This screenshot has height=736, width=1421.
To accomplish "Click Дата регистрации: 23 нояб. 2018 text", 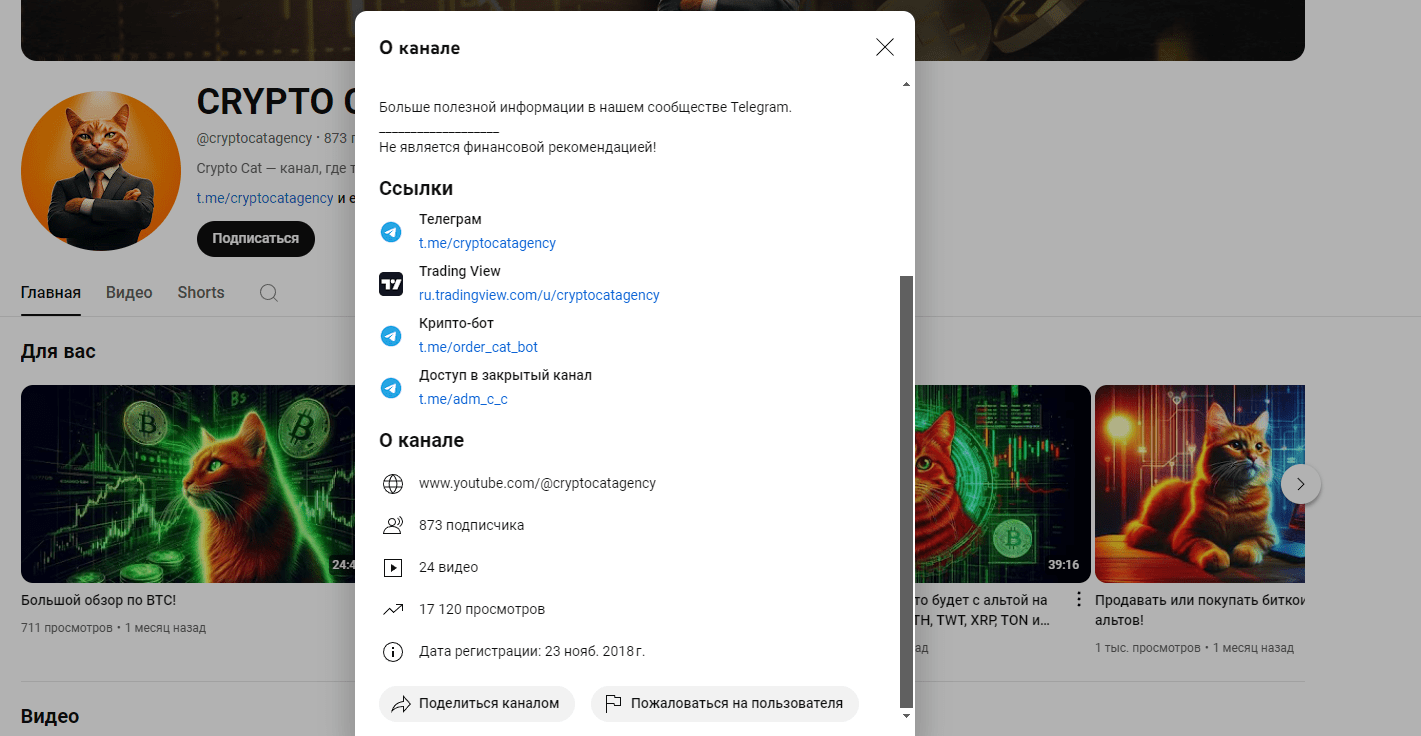I will pos(532,651).
